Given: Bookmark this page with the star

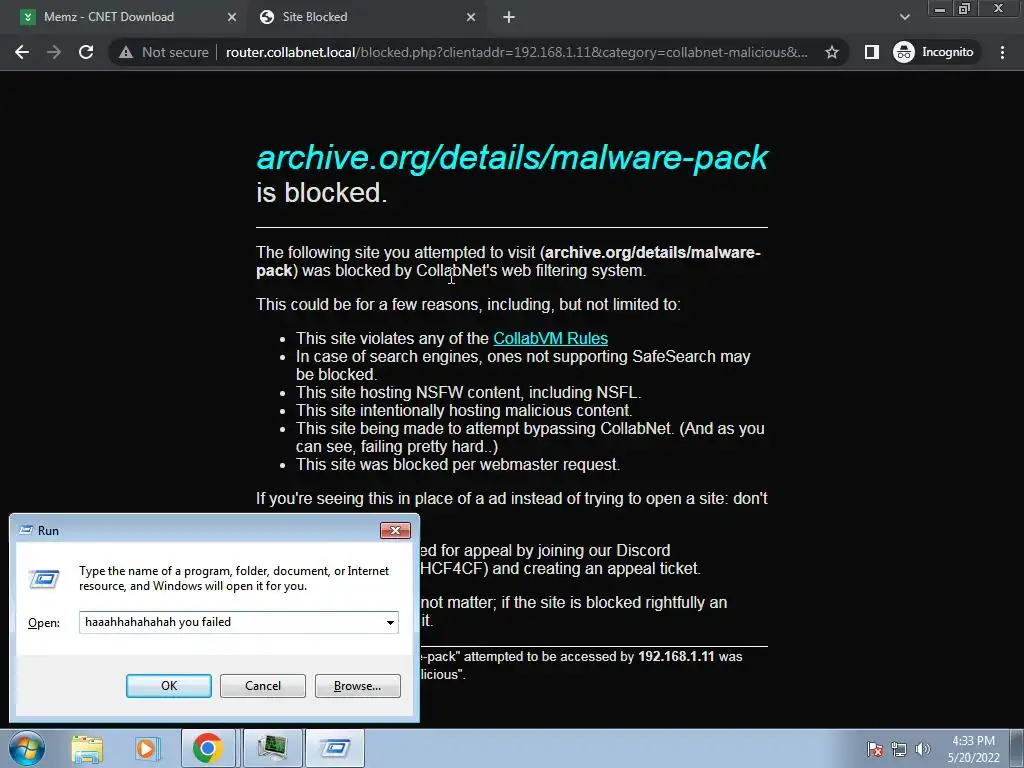Looking at the screenshot, I should point(831,52).
